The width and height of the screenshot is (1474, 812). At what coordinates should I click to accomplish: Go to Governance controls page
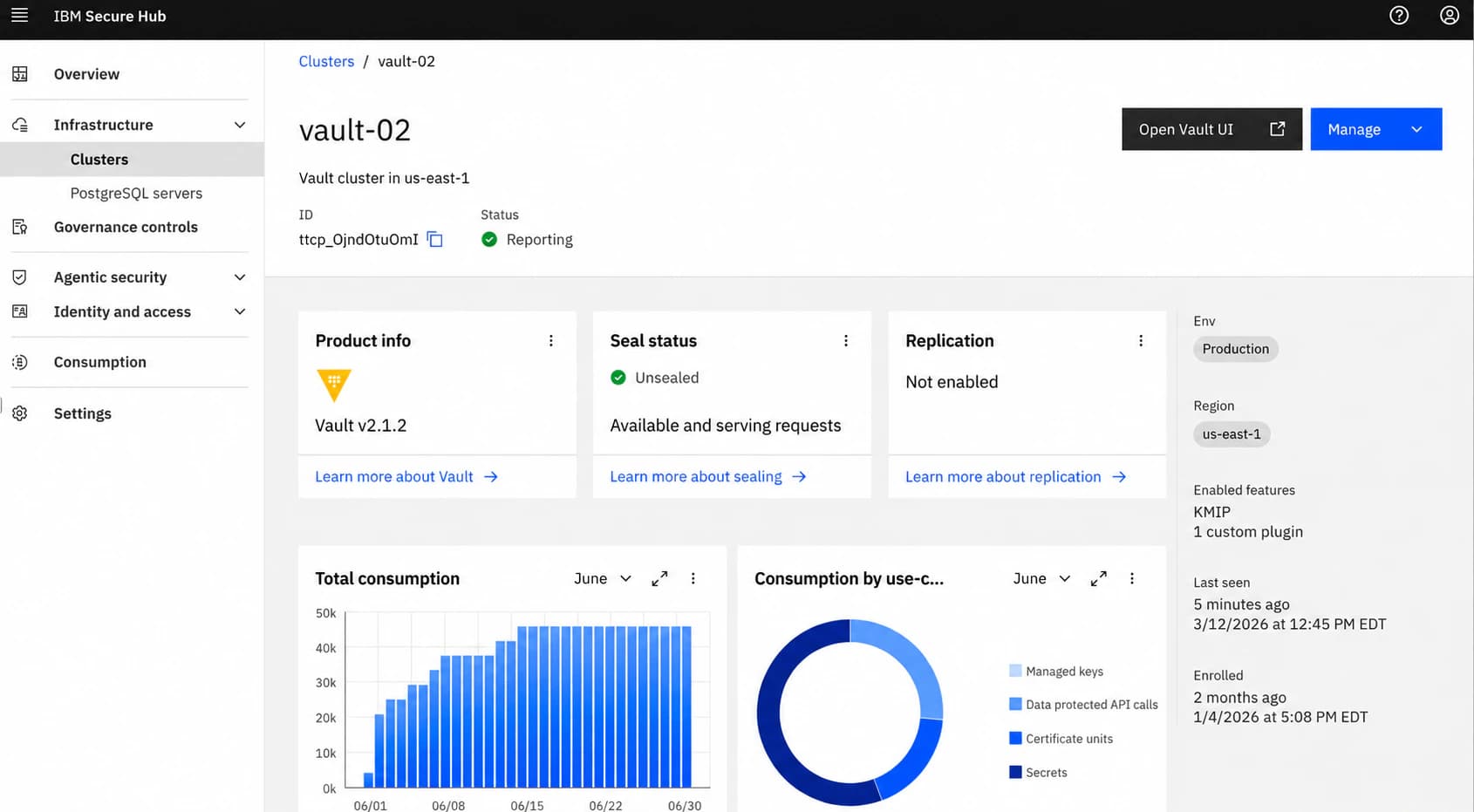coord(126,227)
